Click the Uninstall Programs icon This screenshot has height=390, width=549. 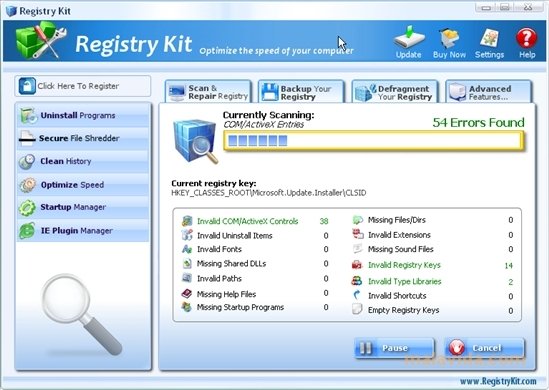[x=28, y=116]
